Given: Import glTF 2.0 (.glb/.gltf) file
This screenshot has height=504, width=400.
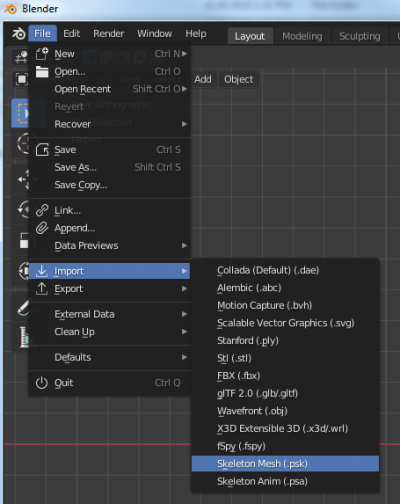Looking at the screenshot, I should (x=285, y=393).
